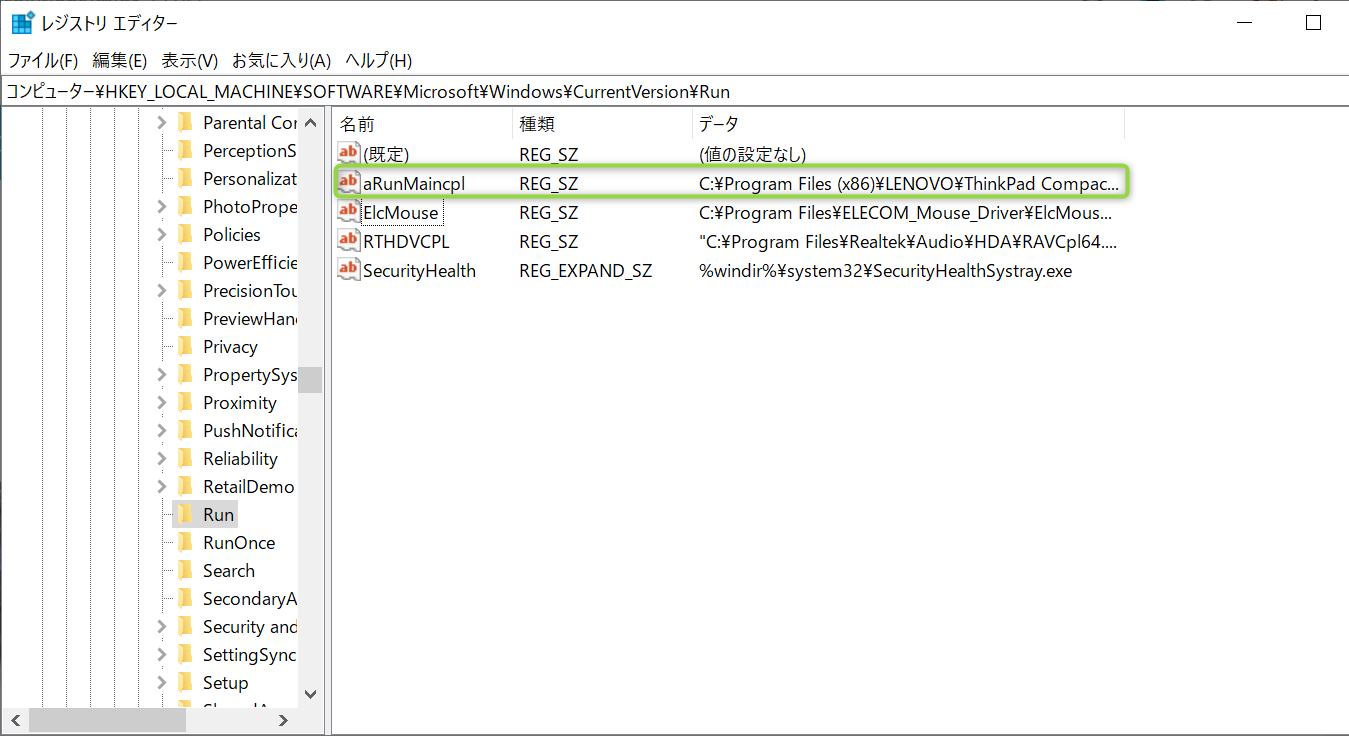Screen dimensions: 1349x736
Task: Click the ElcMouse registry value icon
Action: [348, 212]
